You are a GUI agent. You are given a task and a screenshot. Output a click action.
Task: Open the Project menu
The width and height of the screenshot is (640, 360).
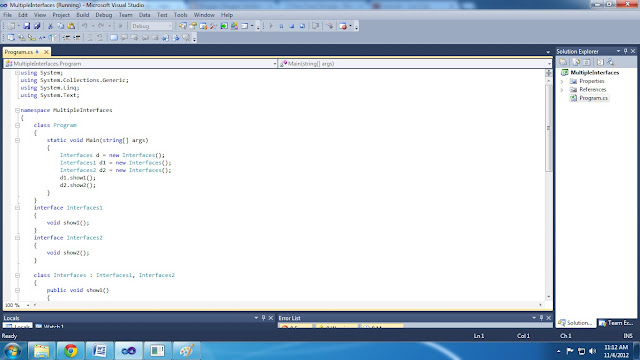[61, 15]
